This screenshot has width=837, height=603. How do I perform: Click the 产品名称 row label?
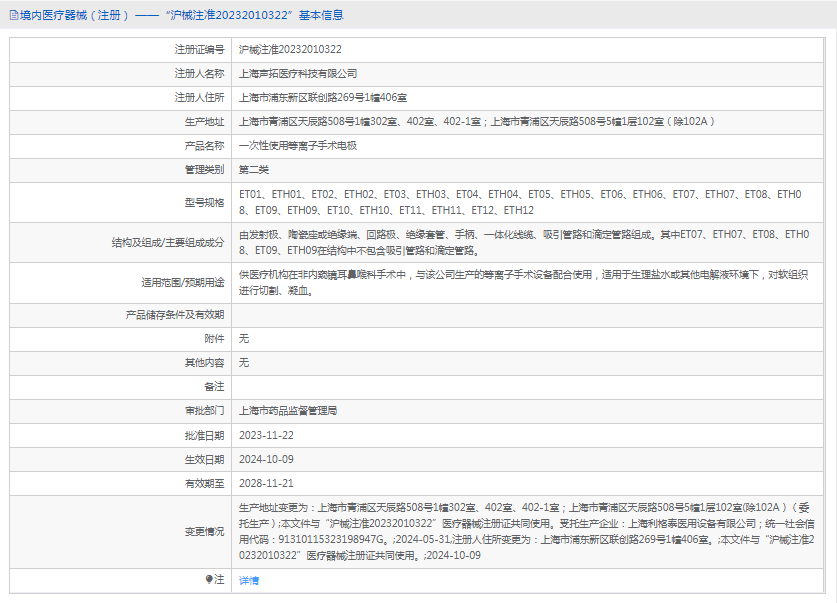(204, 146)
